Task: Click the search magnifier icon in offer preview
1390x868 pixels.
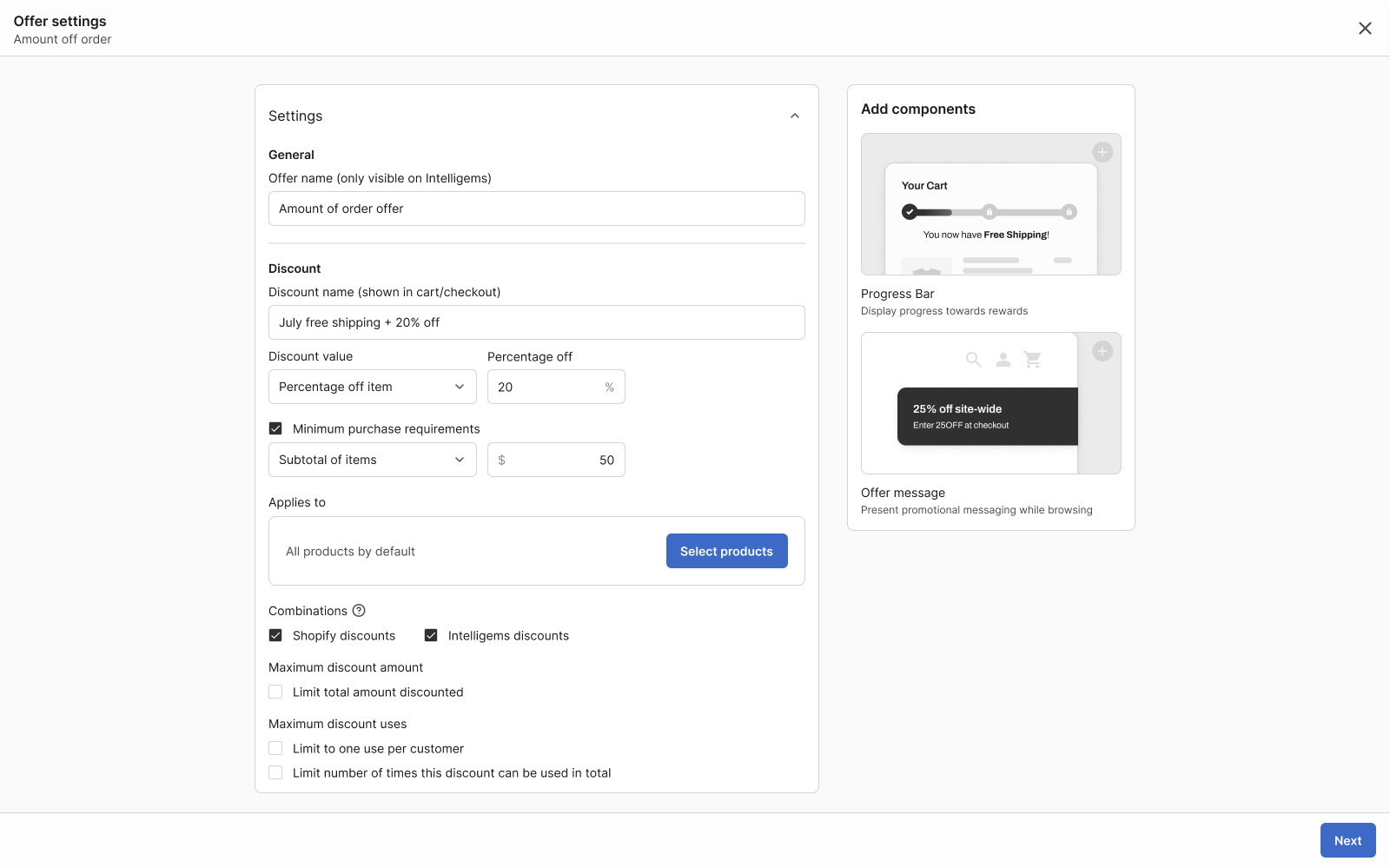Action: [x=973, y=360]
